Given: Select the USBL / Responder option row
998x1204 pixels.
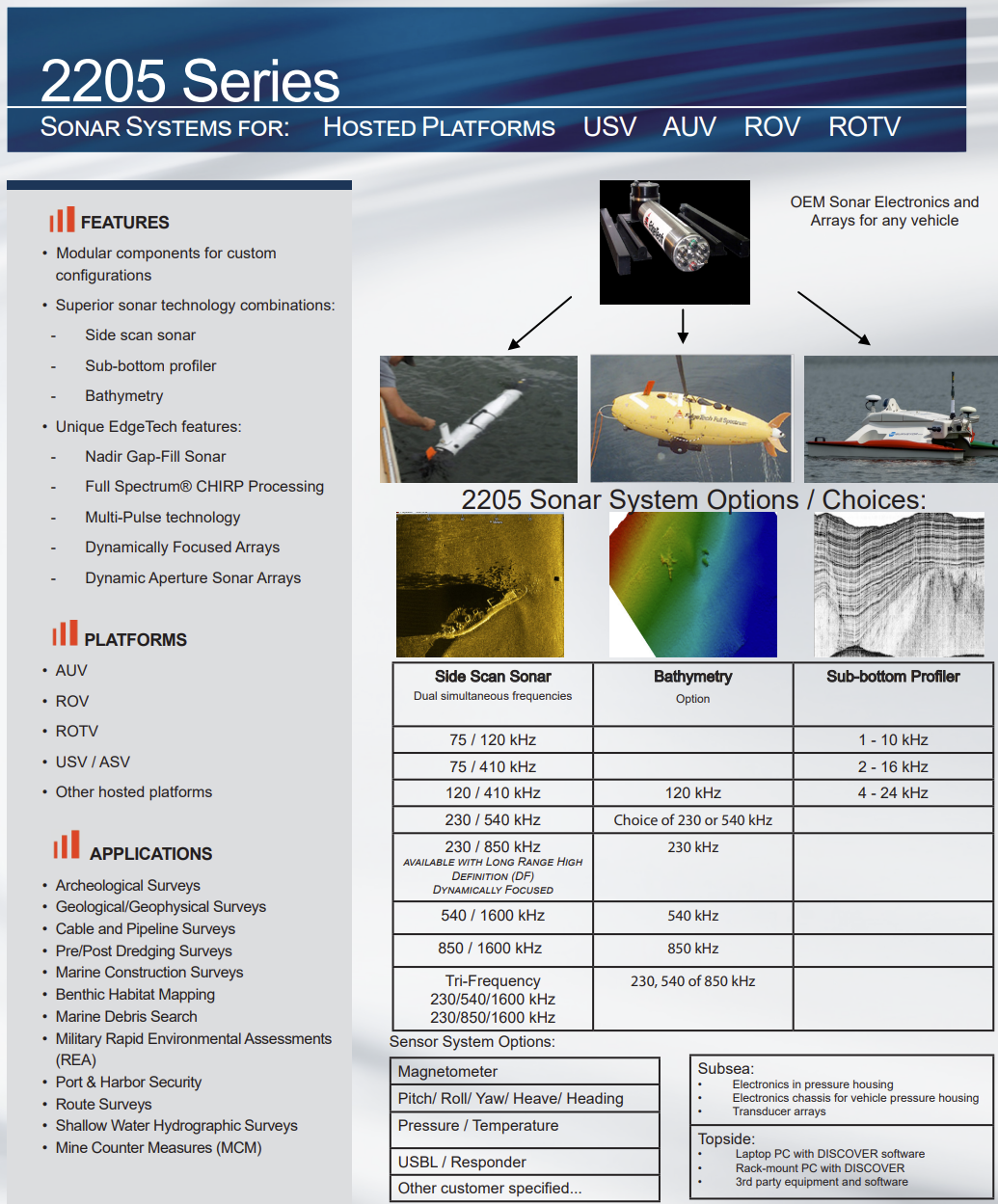Looking at the screenshot, I should tap(526, 1162).
